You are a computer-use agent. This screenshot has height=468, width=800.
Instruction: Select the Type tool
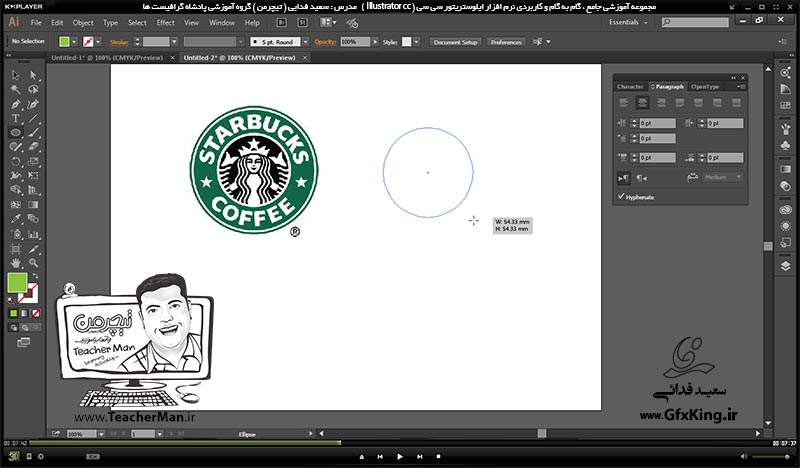[15, 118]
